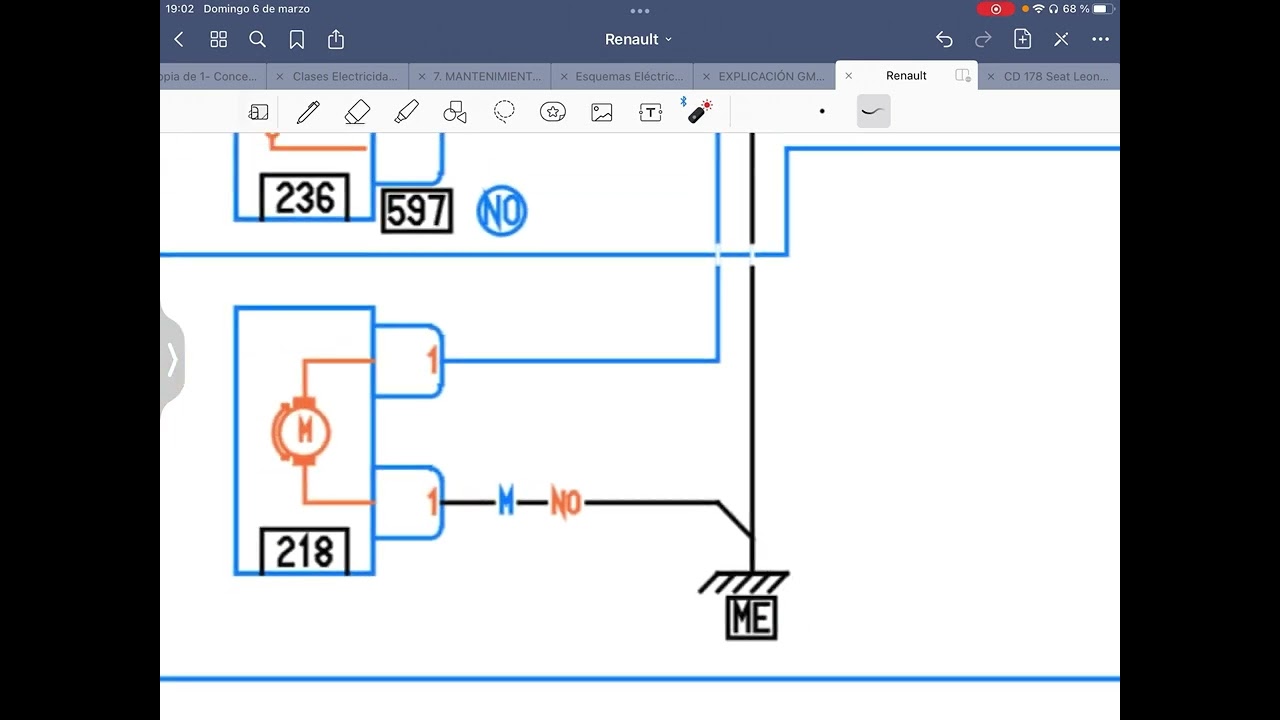Open the share and export menu
Viewport: 1280px width, 720px height.
(x=336, y=39)
